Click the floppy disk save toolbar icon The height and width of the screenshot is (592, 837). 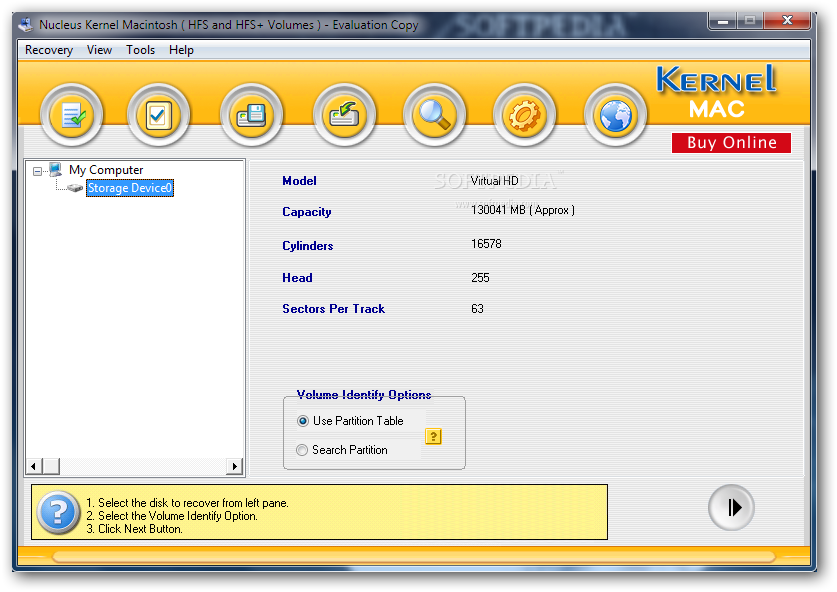pos(251,115)
